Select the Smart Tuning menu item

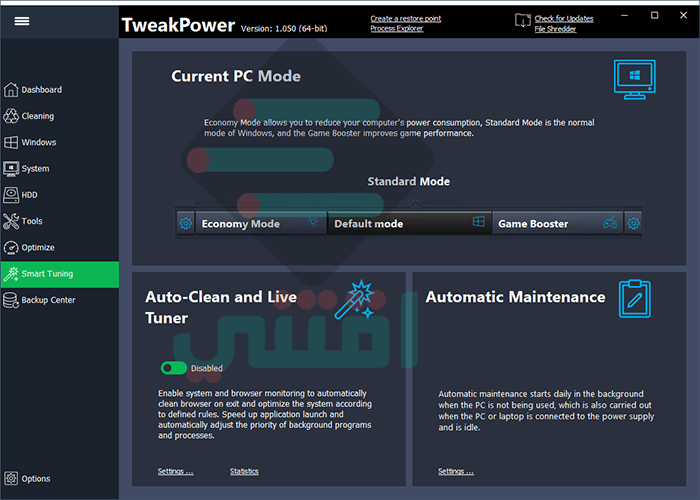tap(60, 274)
